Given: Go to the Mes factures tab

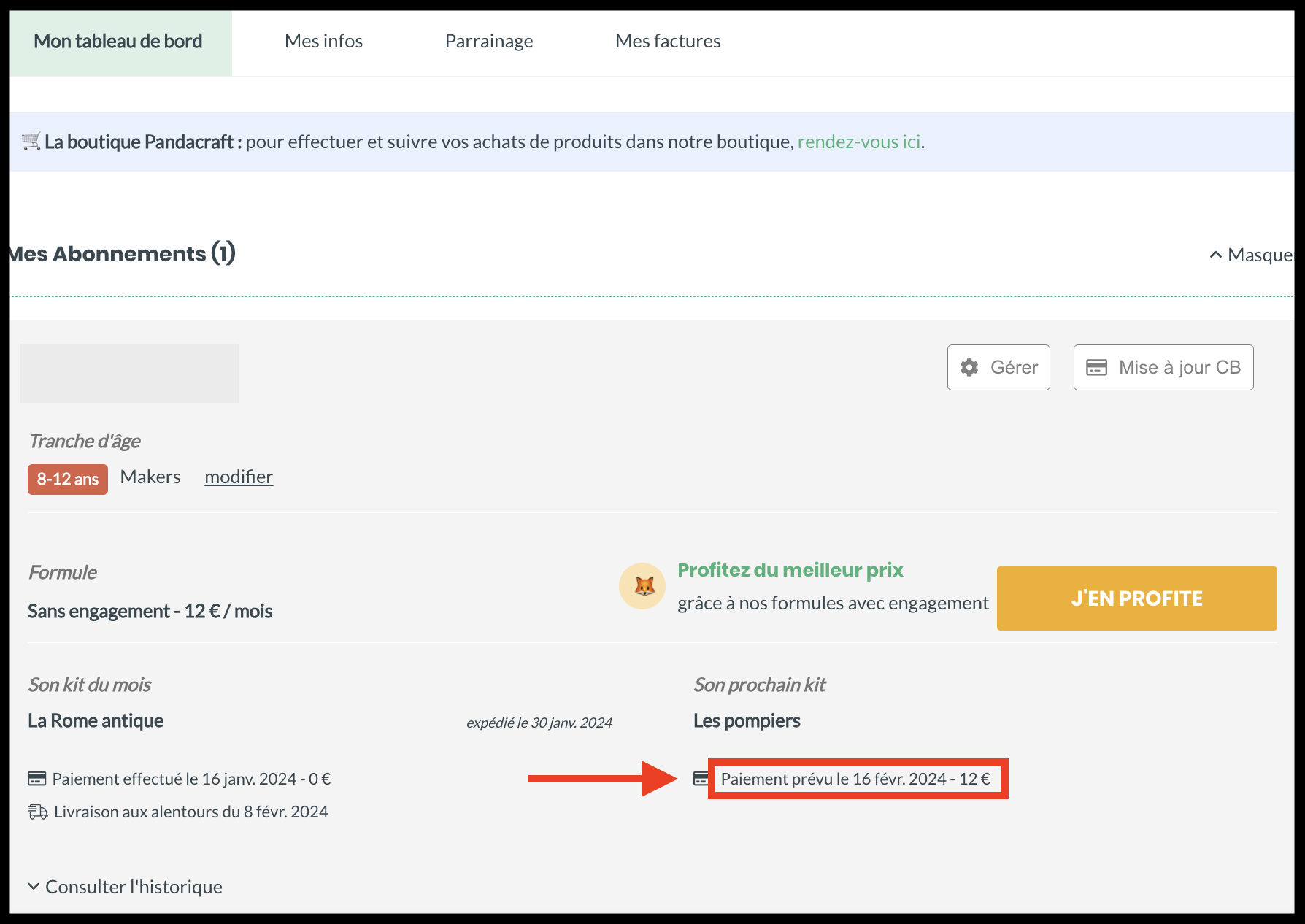Looking at the screenshot, I should click(668, 42).
